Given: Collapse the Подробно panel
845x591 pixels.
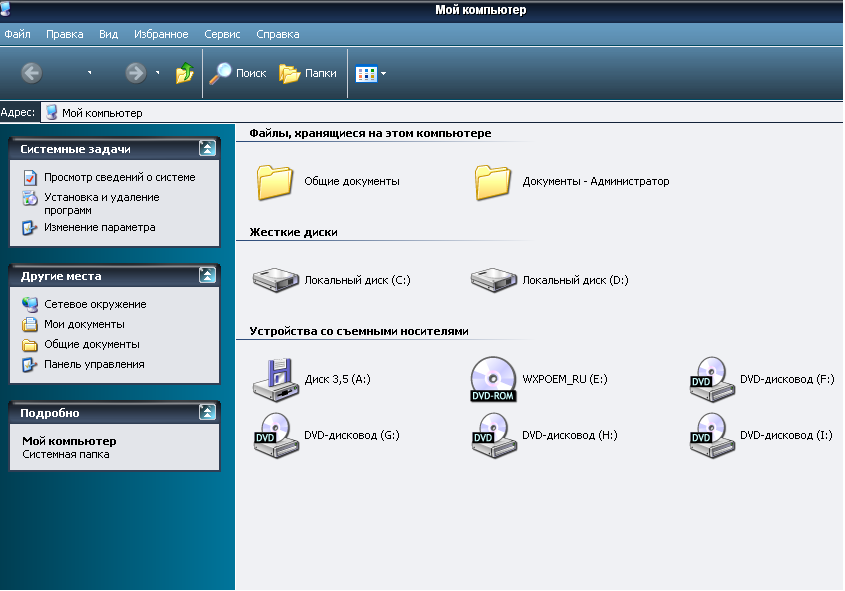Looking at the screenshot, I should pyautogui.click(x=207, y=412).
